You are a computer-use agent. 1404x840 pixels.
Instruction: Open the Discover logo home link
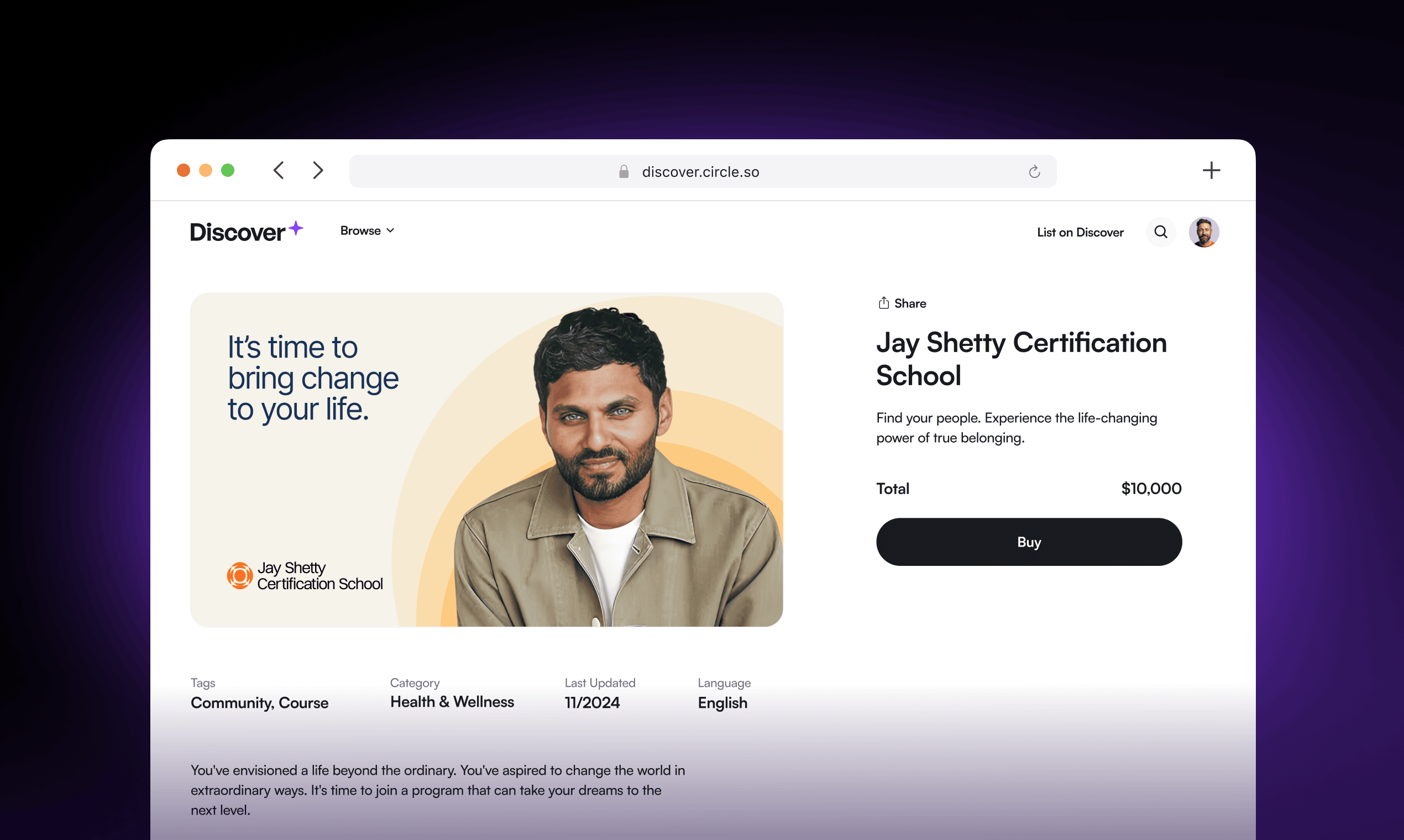[x=247, y=232]
